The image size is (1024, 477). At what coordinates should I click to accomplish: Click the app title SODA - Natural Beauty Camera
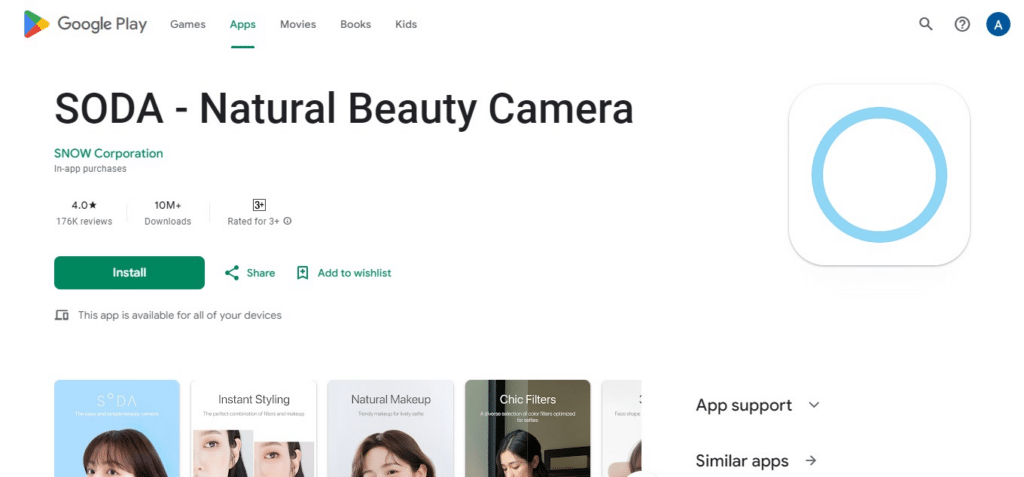point(344,109)
